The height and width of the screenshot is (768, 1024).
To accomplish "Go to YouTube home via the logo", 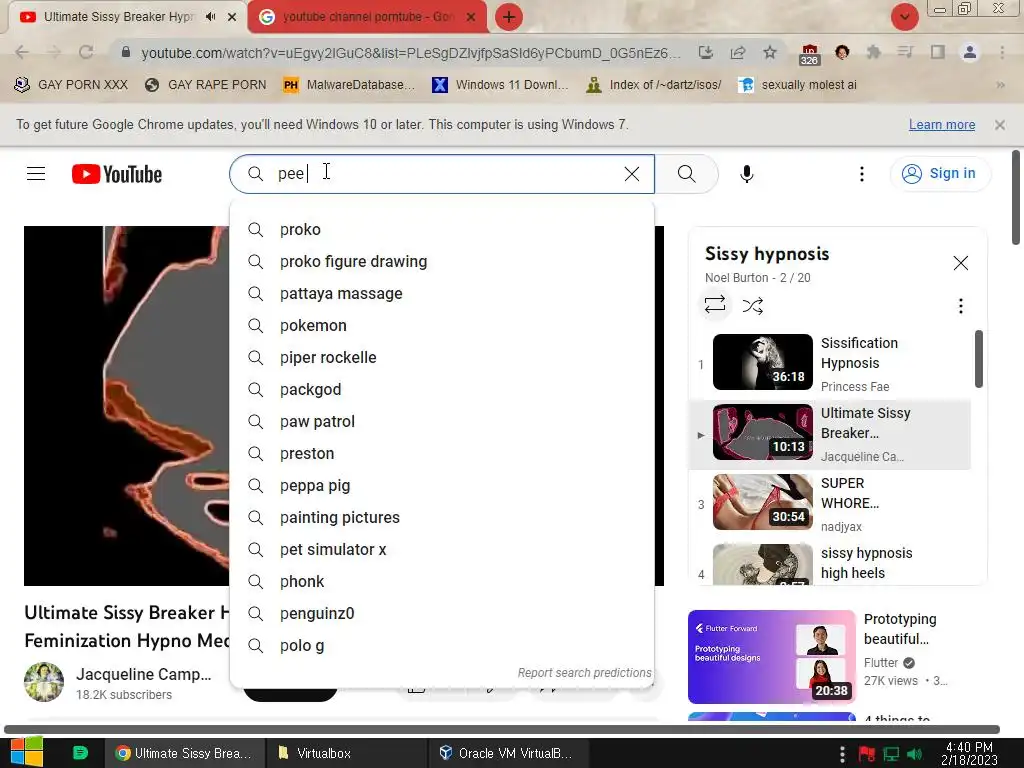I will pyautogui.click(x=117, y=174).
